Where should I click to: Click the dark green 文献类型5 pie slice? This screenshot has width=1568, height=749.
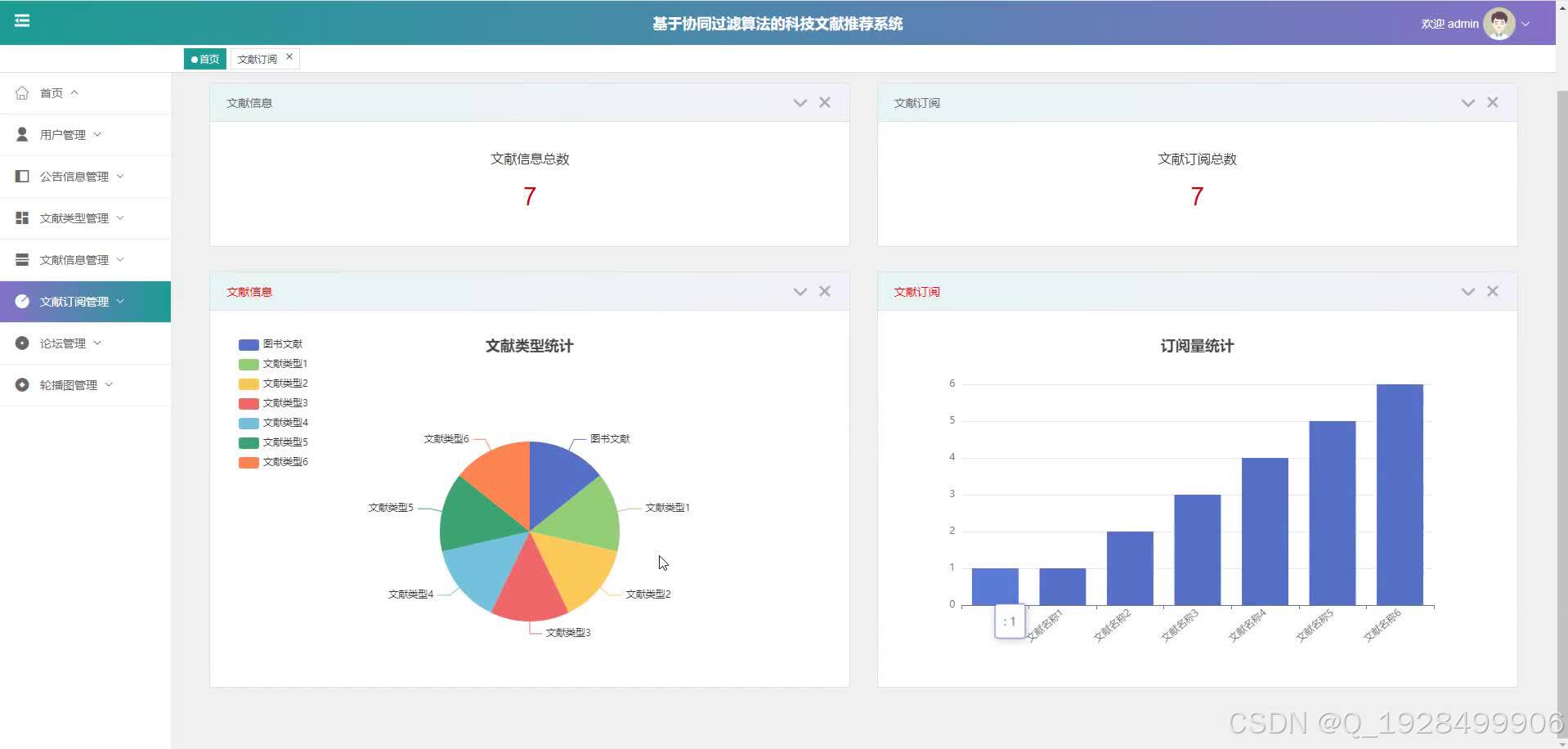click(x=477, y=517)
